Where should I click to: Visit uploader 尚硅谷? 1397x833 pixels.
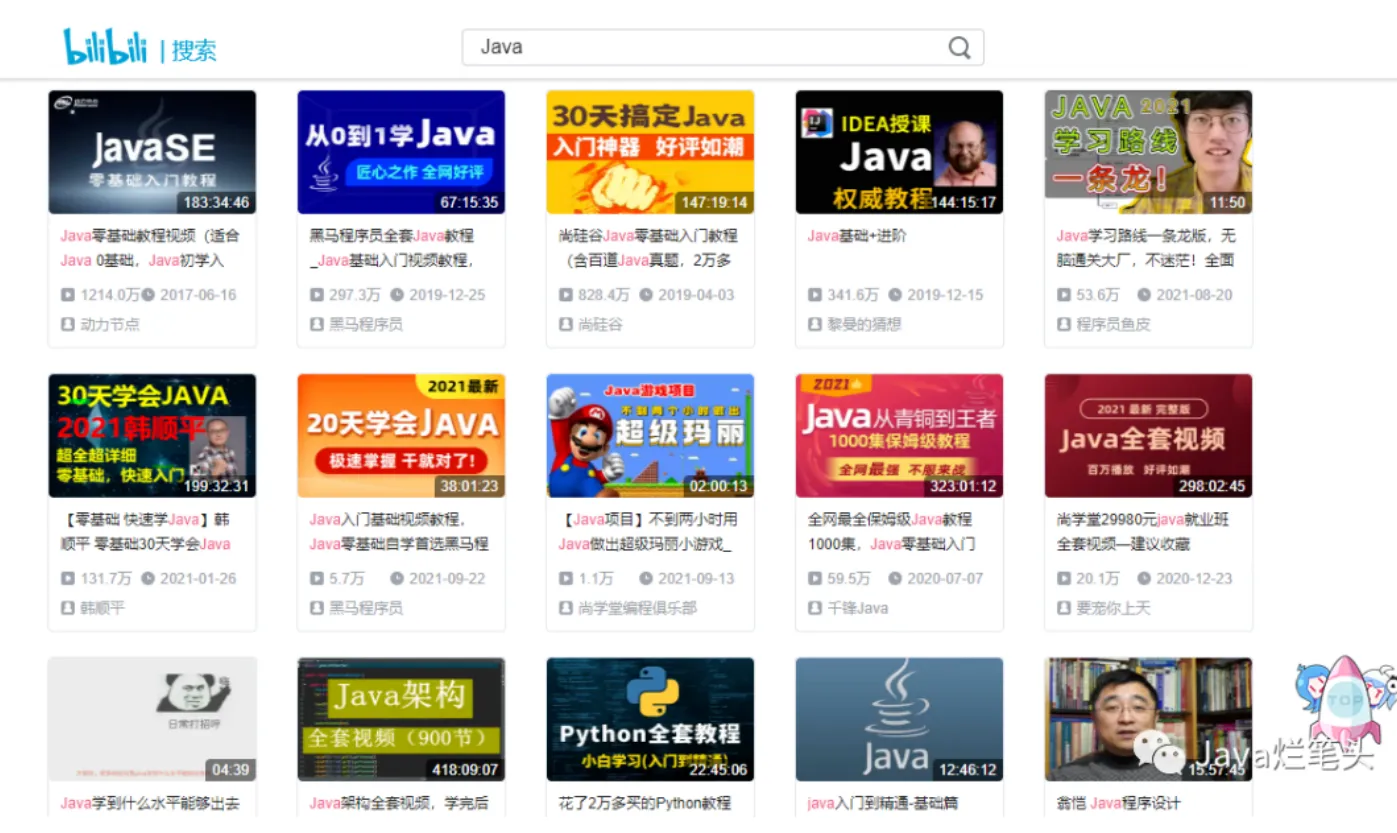[x=600, y=324]
